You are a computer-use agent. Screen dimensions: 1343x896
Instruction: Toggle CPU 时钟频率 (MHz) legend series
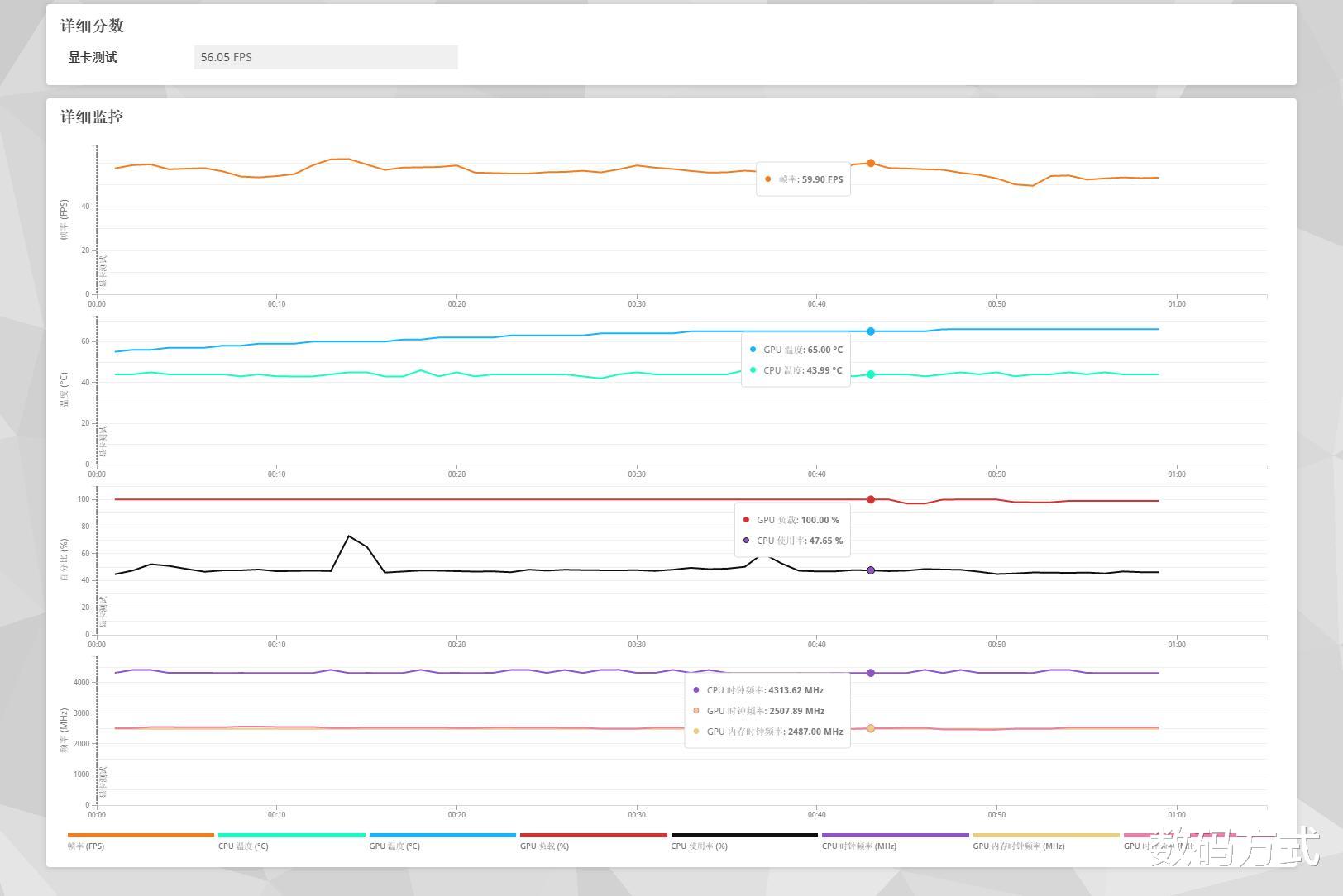(x=859, y=846)
